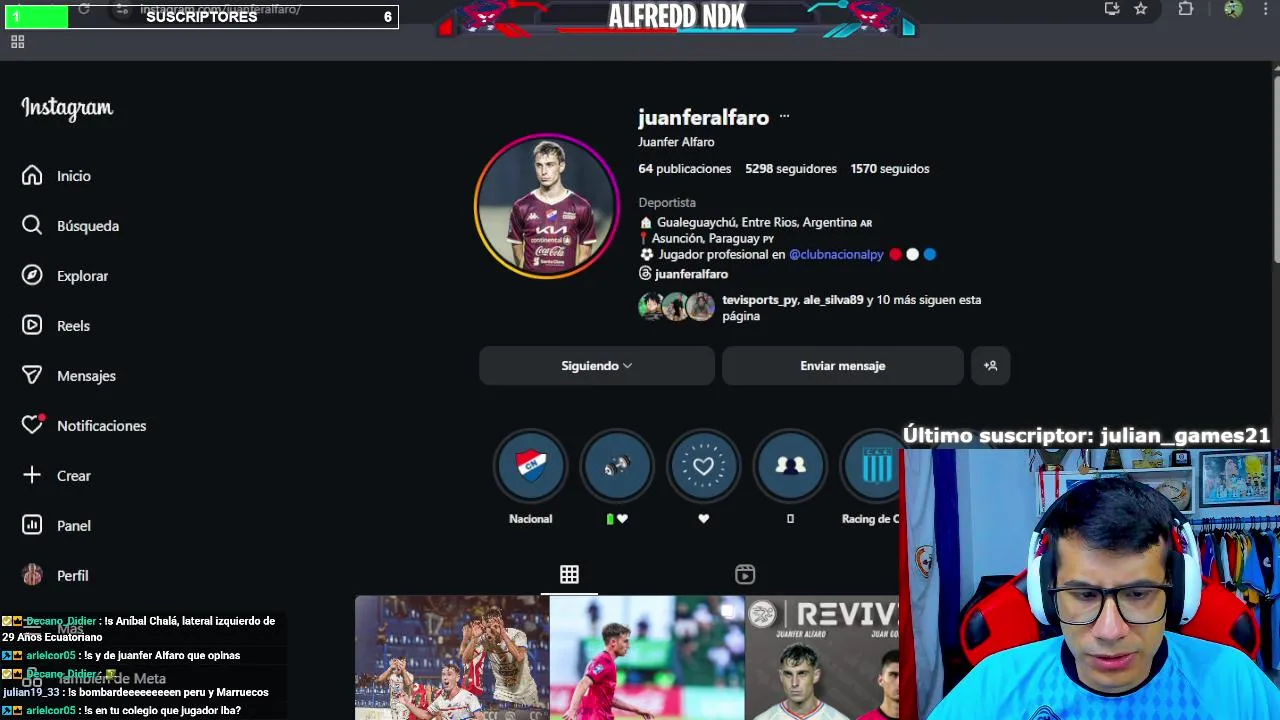Image resolution: width=1280 pixels, height=720 pixels.
Task: Open second post thumbnail with pink jersey
Action: (647, 657)
